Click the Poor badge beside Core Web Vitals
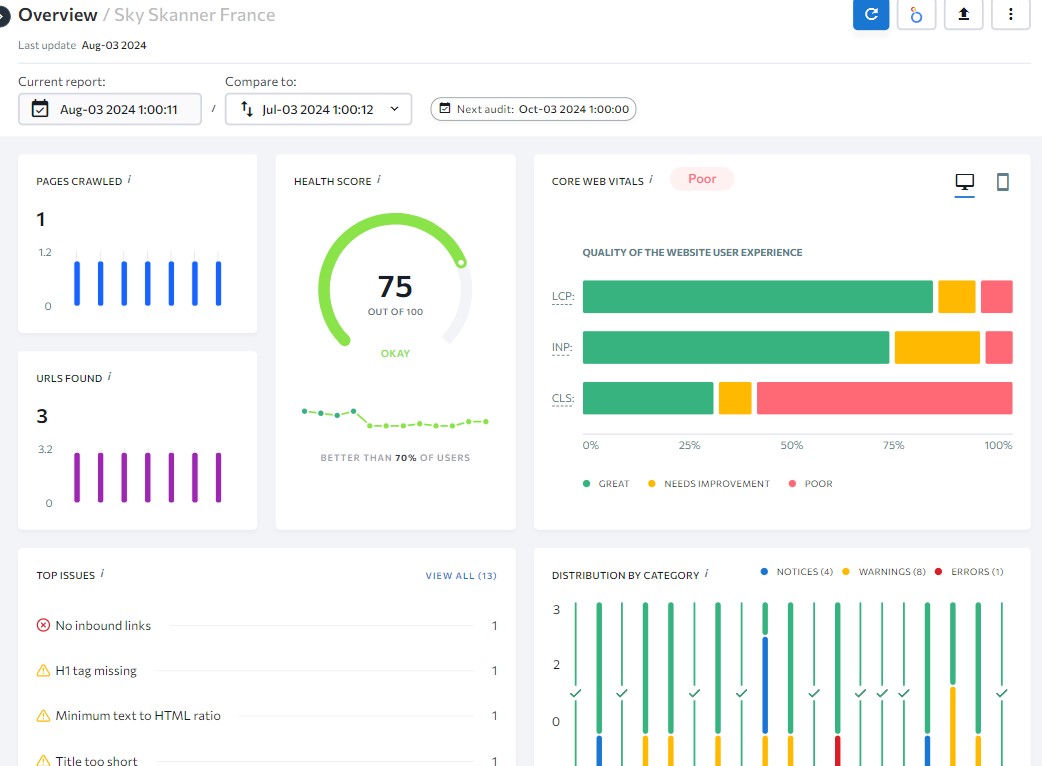The width and height of the screenshot is (1042, 766). (702, 179)
